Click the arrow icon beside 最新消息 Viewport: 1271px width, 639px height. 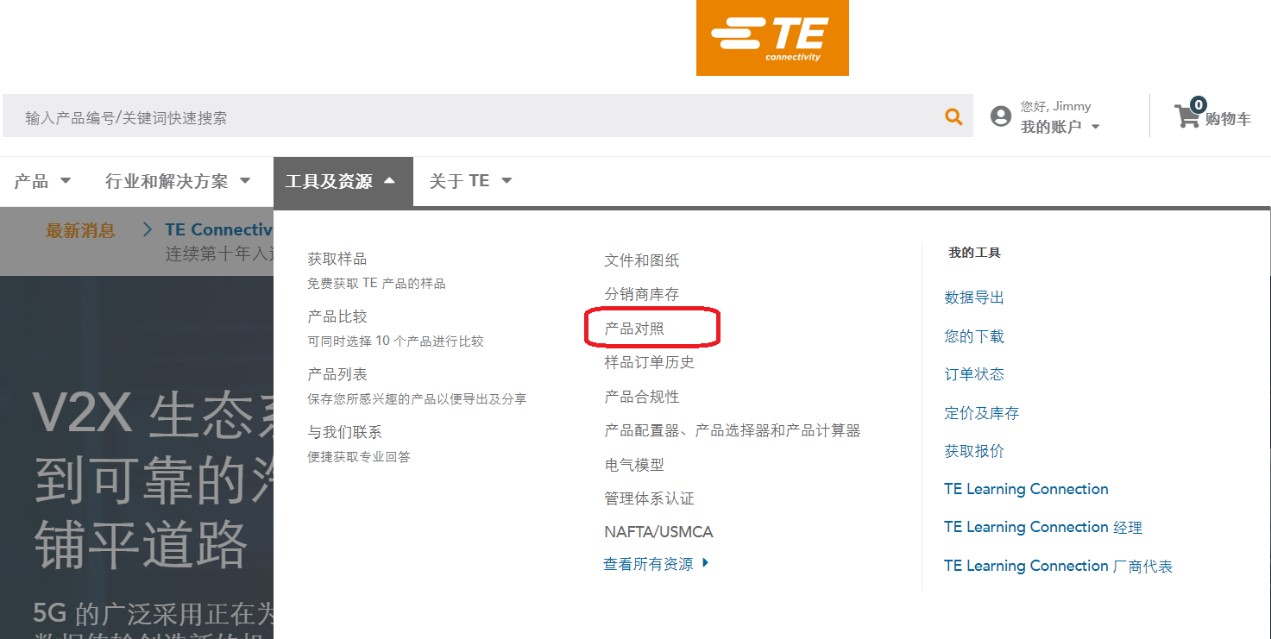pyautogui.click(x=147, y=230)
